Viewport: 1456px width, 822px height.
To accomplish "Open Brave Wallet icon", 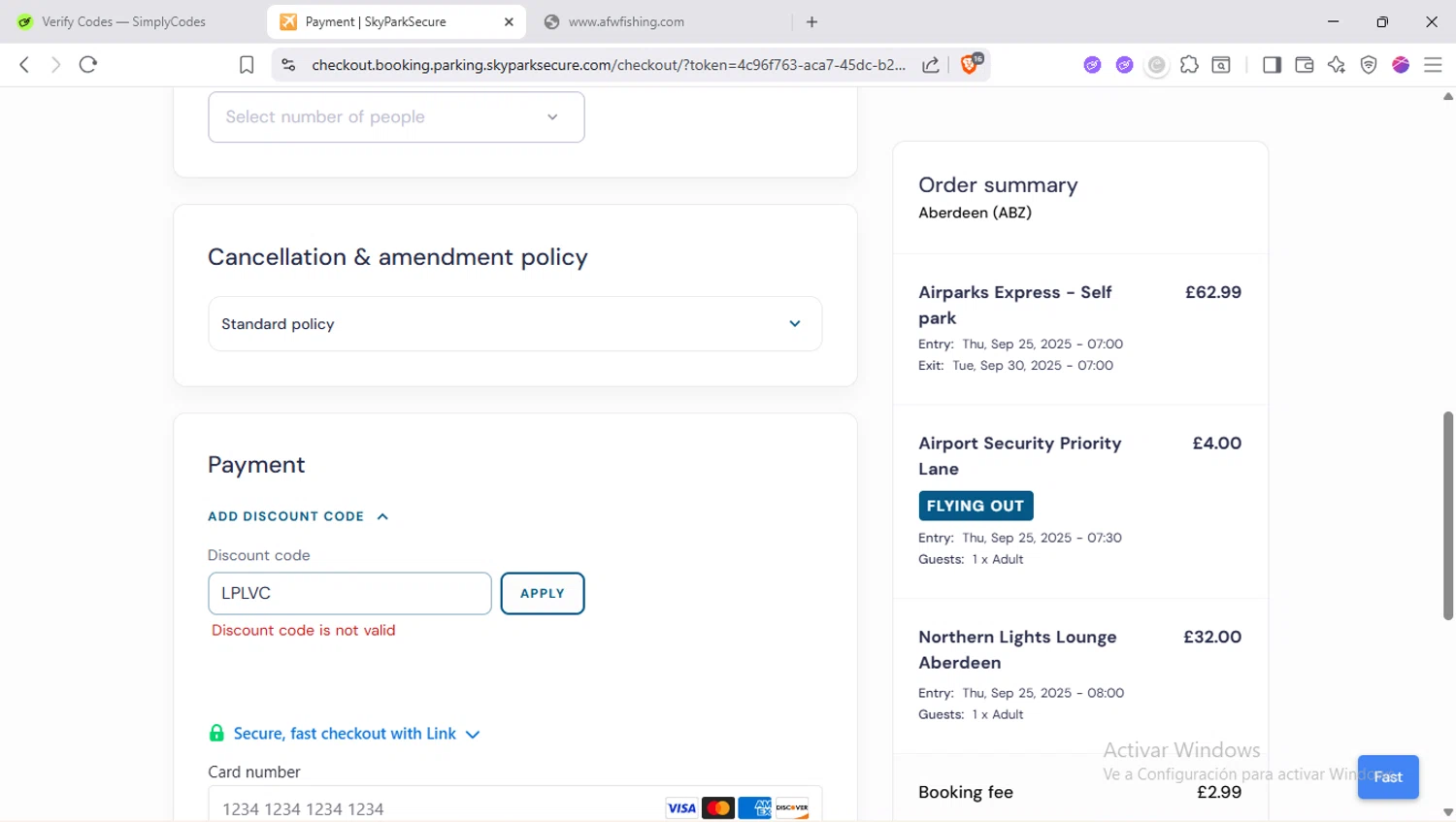I will [1305, 65].
